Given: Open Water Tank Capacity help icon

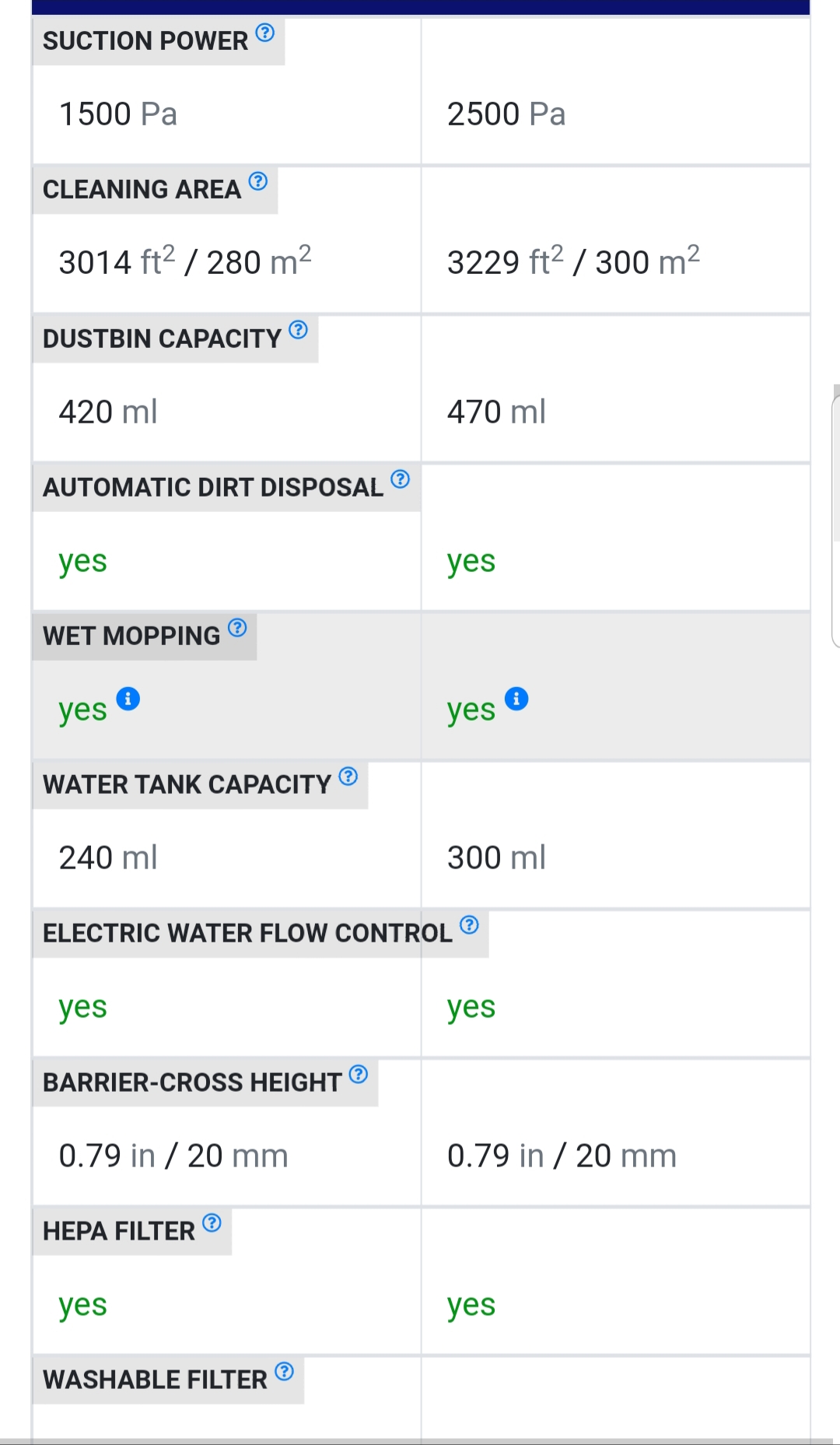Looking at the screenshot, I should click(348, 776).
